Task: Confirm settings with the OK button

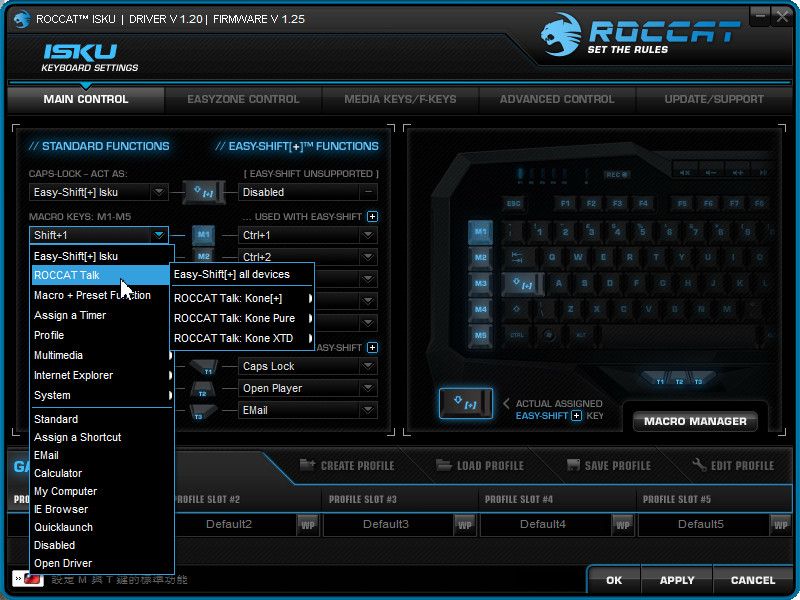Action: click(x=614, y=580)
